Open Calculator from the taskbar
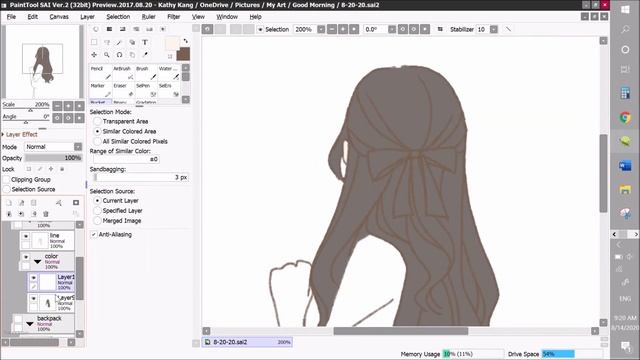The image size is (640, 360). coord(625,93)
